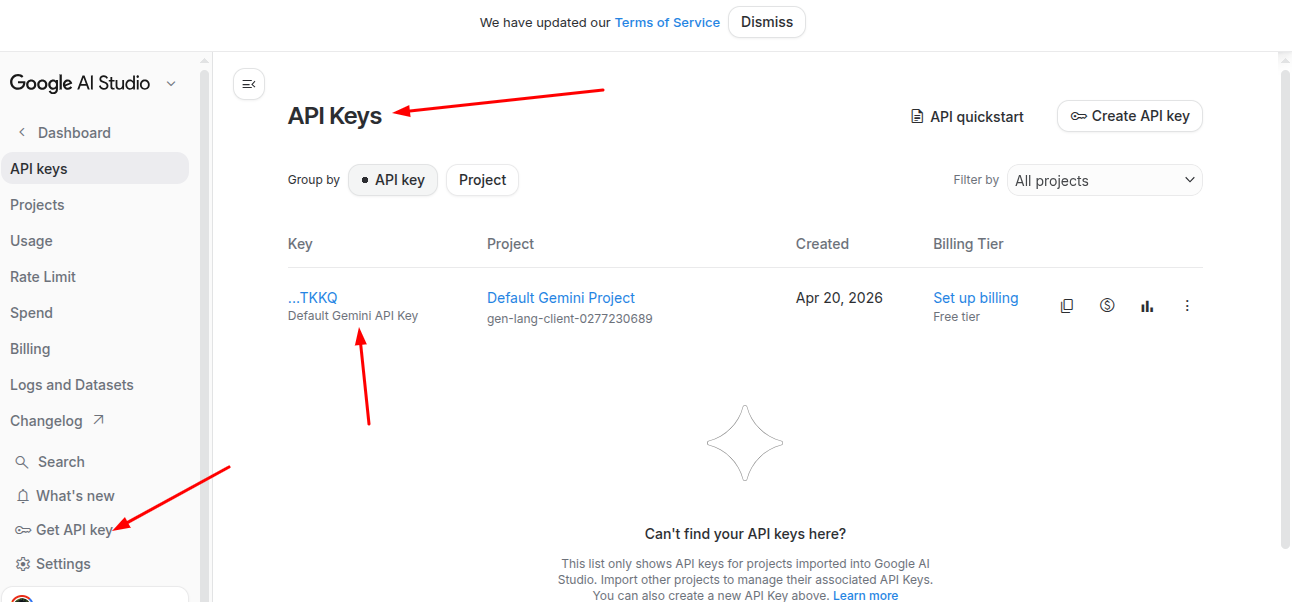Group keys by Project
The width and height of the screenshot is (1292, 602).
(x=482, y=180)
